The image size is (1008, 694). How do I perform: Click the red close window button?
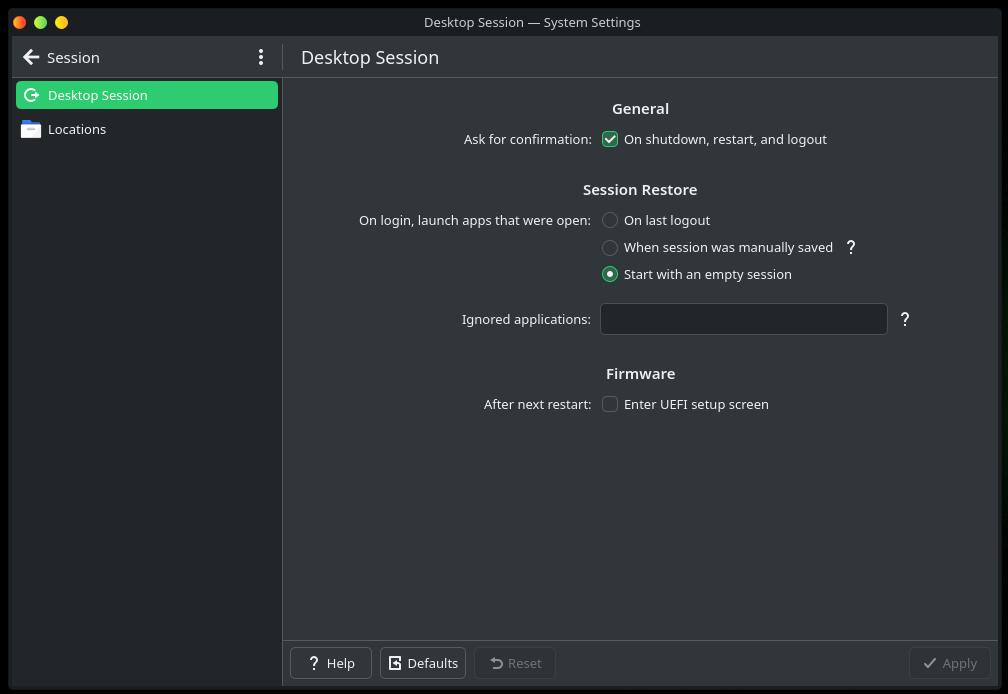coord(19,22)
